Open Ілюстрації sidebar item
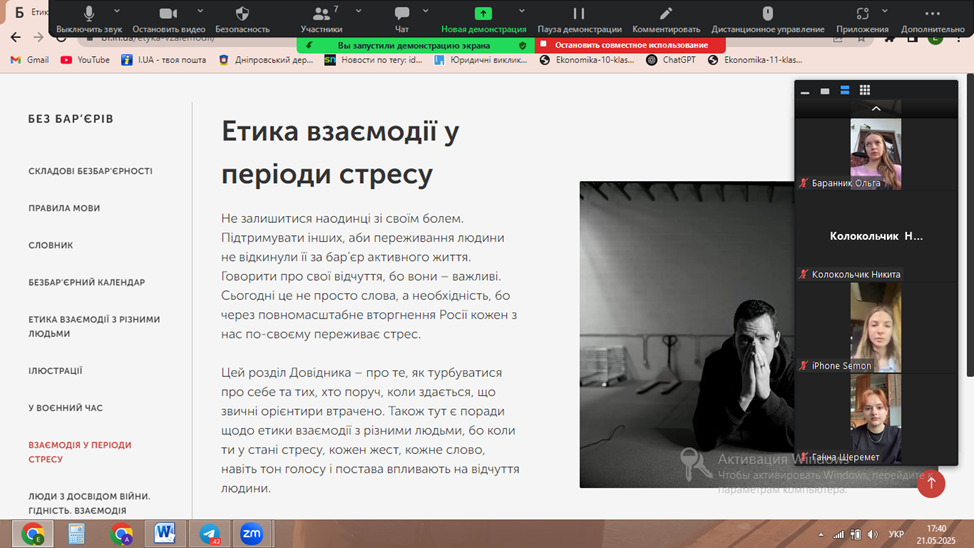Viewport: 974px width, 548px height. tap(55, 371)
